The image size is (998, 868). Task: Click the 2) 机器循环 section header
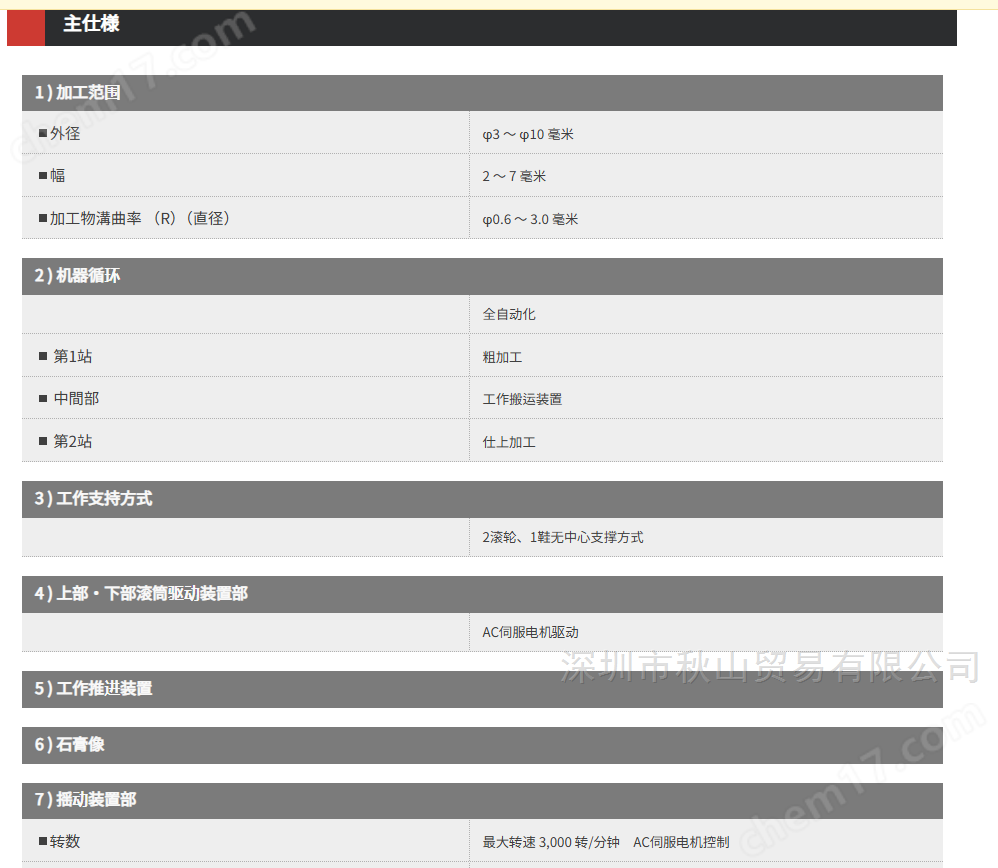[x=482, y=276]
